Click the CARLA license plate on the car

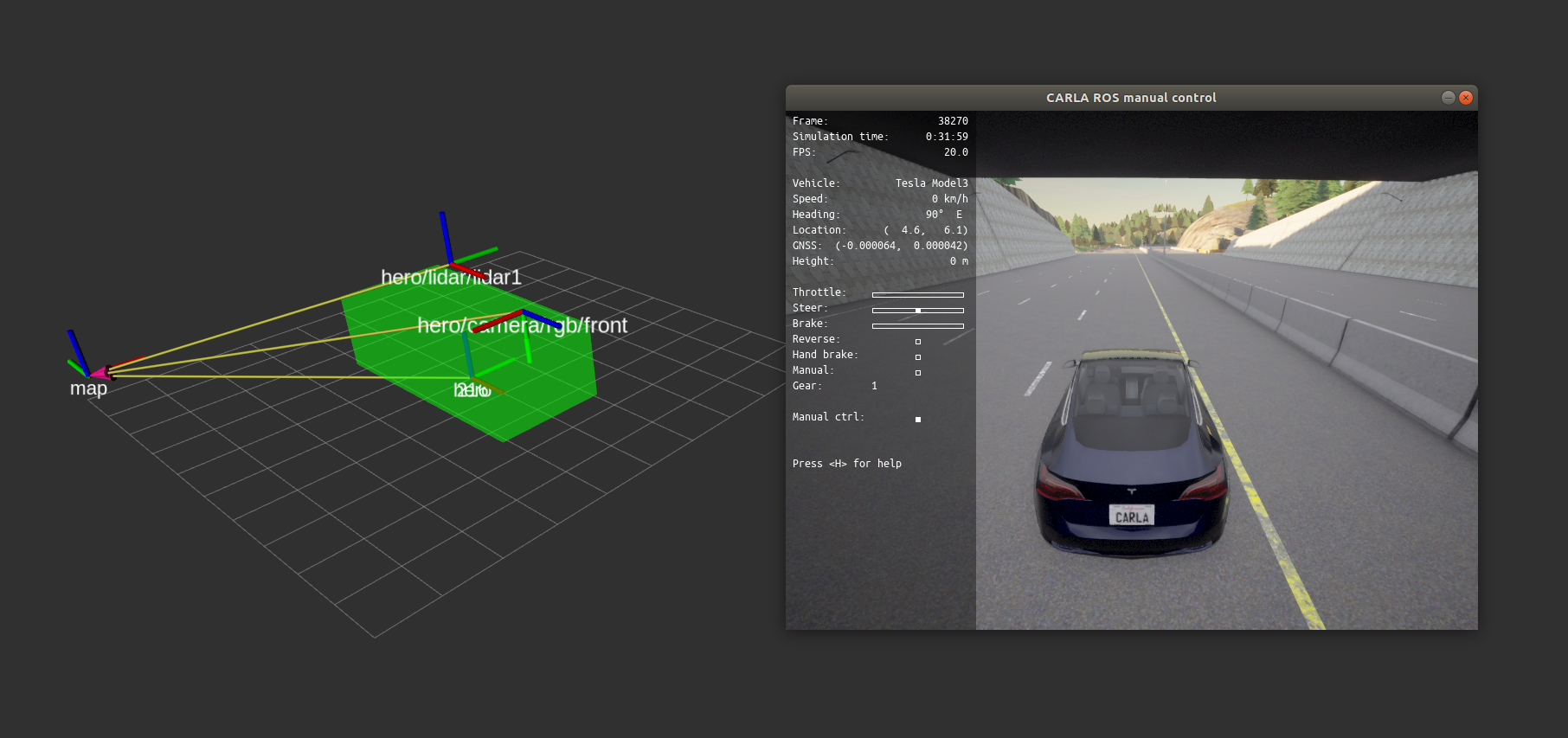(1132, 517)
